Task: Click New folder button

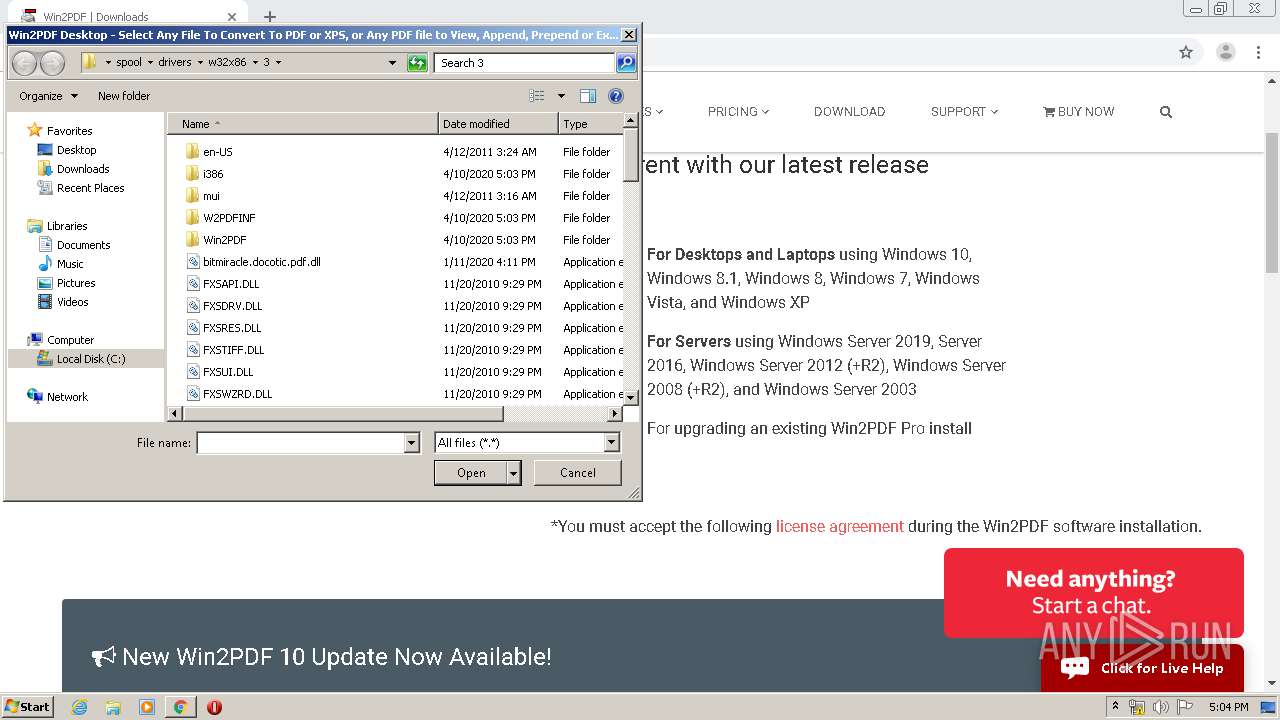Action: pyautogui.click(x=124, y=96)
